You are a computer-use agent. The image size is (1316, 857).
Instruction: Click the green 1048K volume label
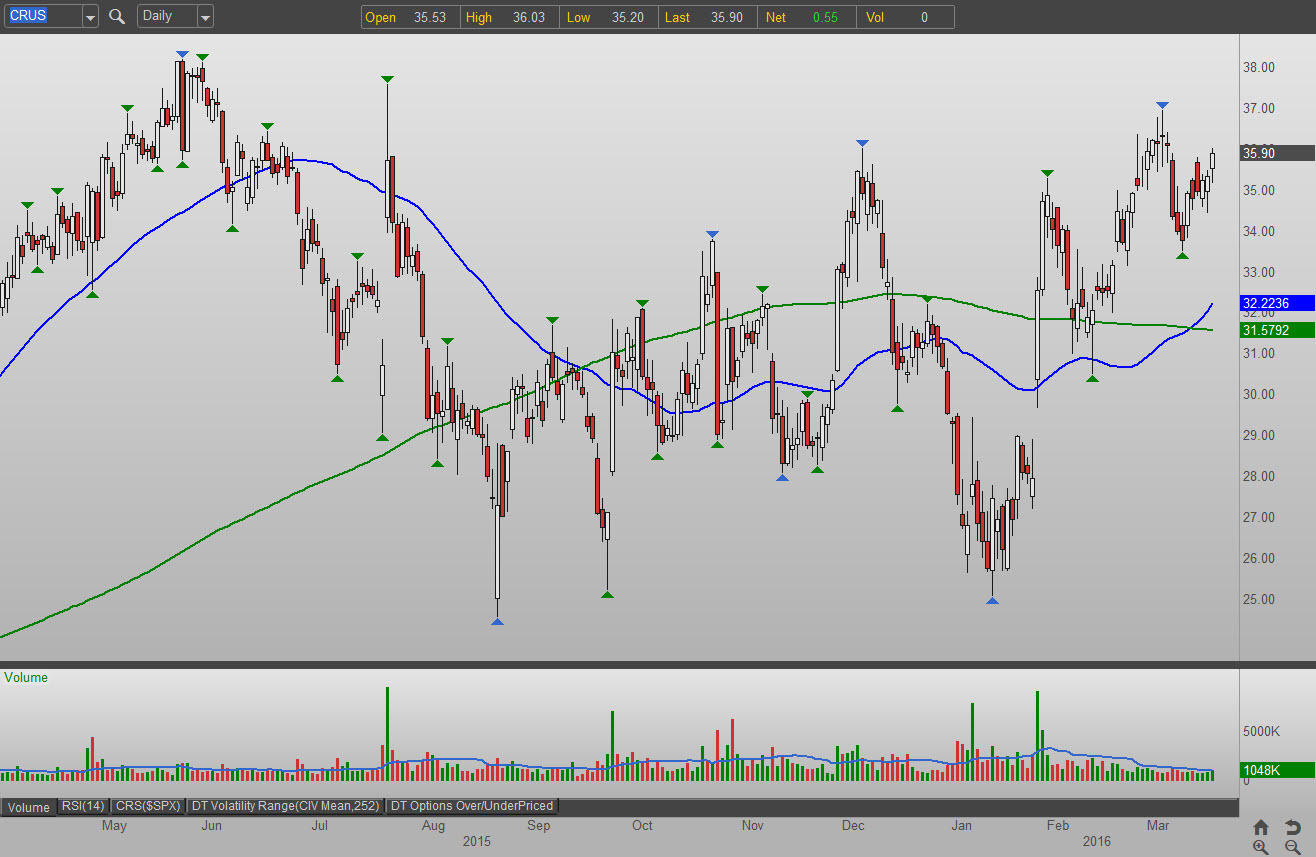1277,770
